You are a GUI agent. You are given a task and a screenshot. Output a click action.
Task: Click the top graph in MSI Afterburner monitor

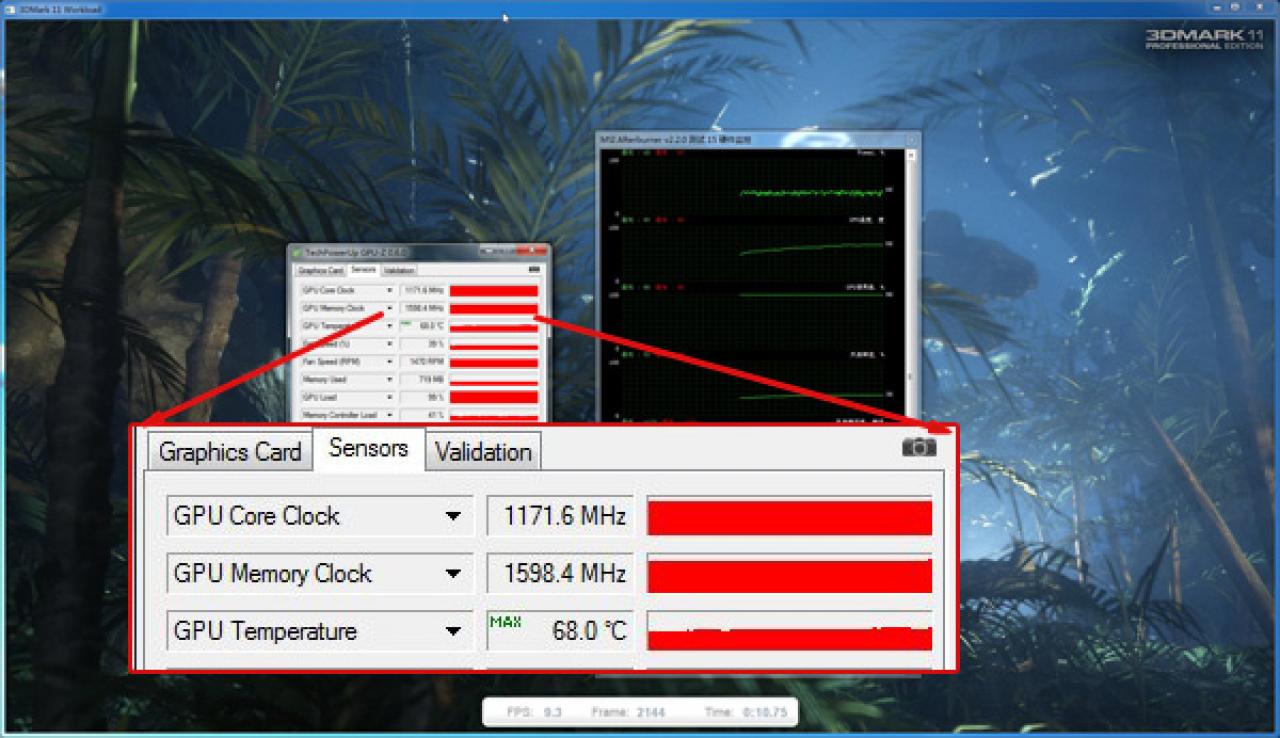point(753,186)
